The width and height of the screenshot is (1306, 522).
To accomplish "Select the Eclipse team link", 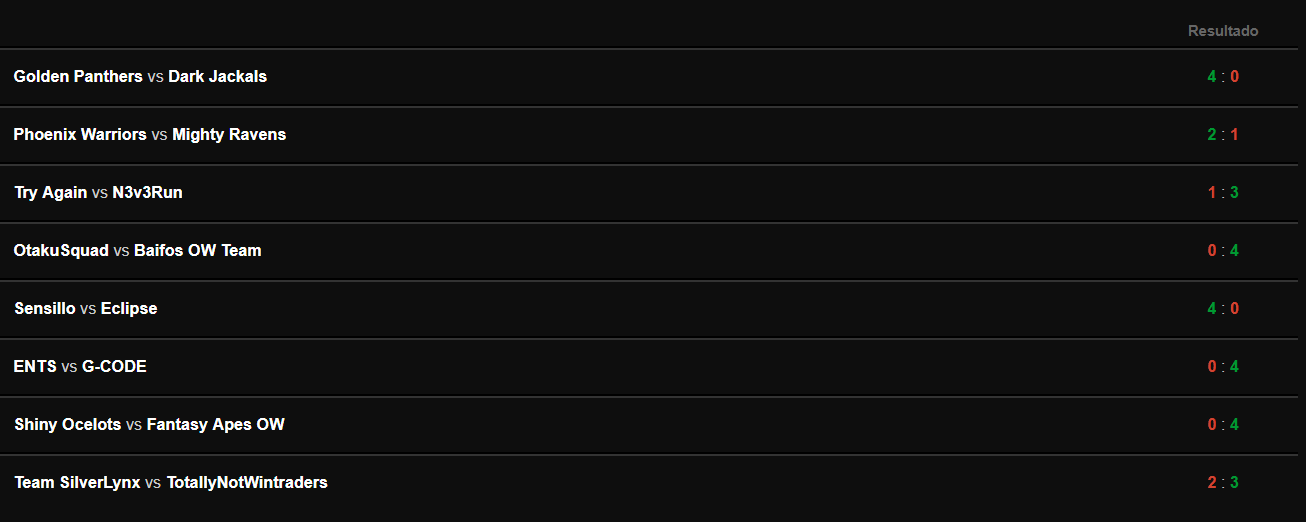I will pos(129,308).
